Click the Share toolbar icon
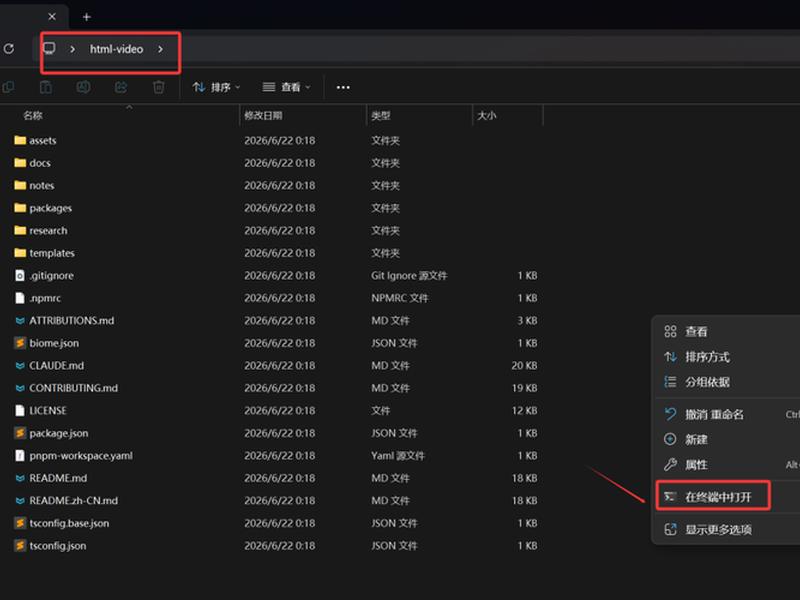Image resolution: width=800 pixels, height=600 pixels. point(121,87)
